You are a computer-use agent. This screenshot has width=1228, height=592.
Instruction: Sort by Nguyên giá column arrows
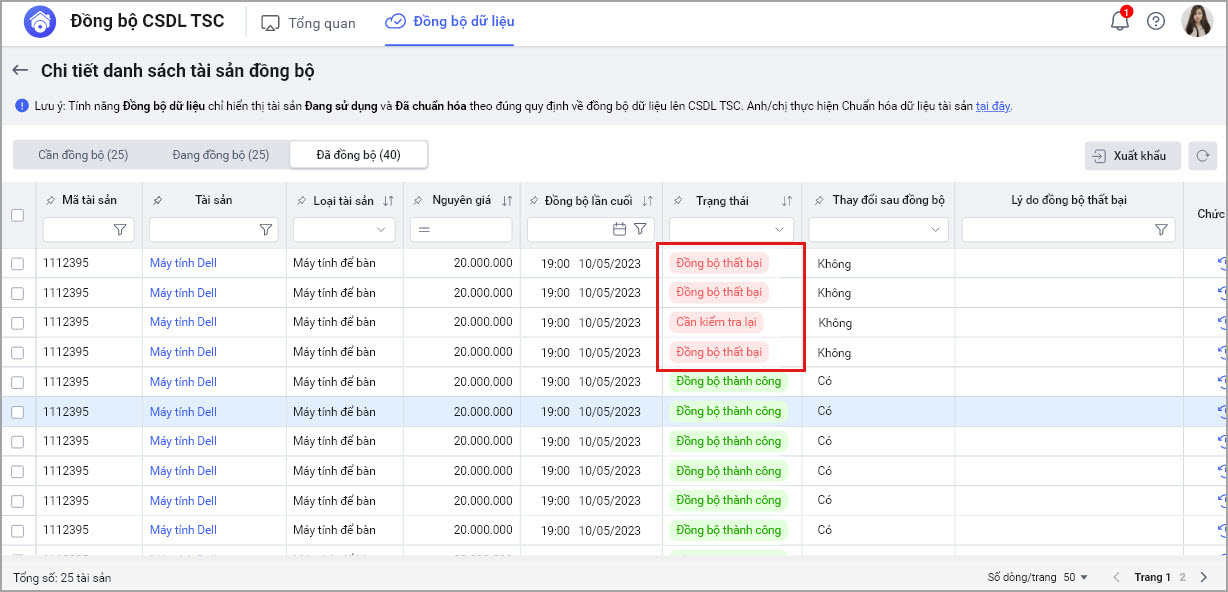(x=507, y=201)
